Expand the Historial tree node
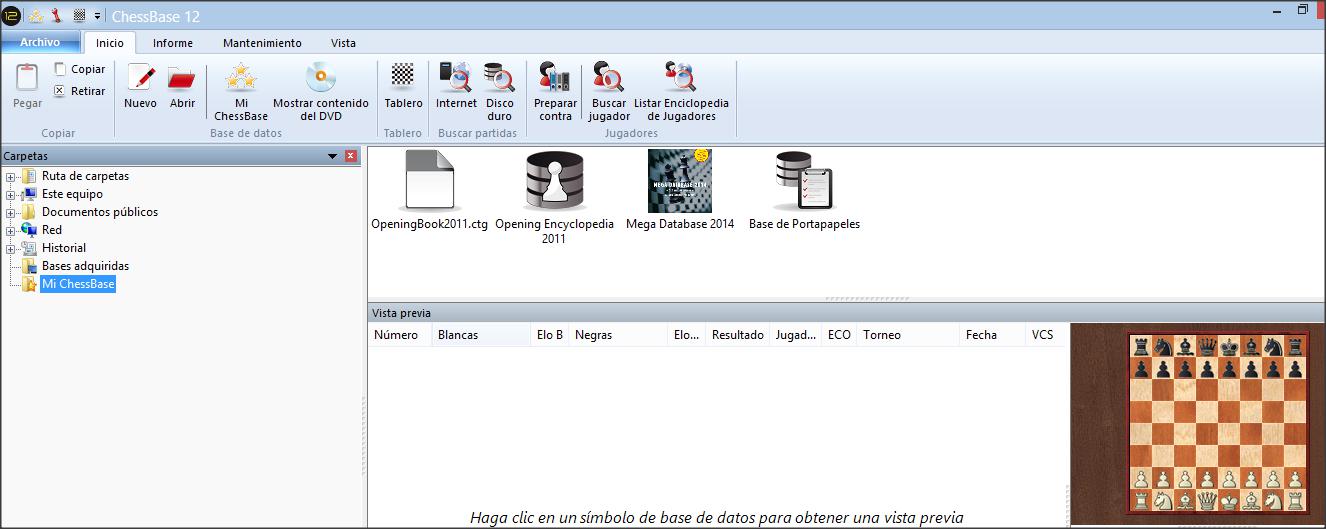1326x529 pixels. (10, 249)
